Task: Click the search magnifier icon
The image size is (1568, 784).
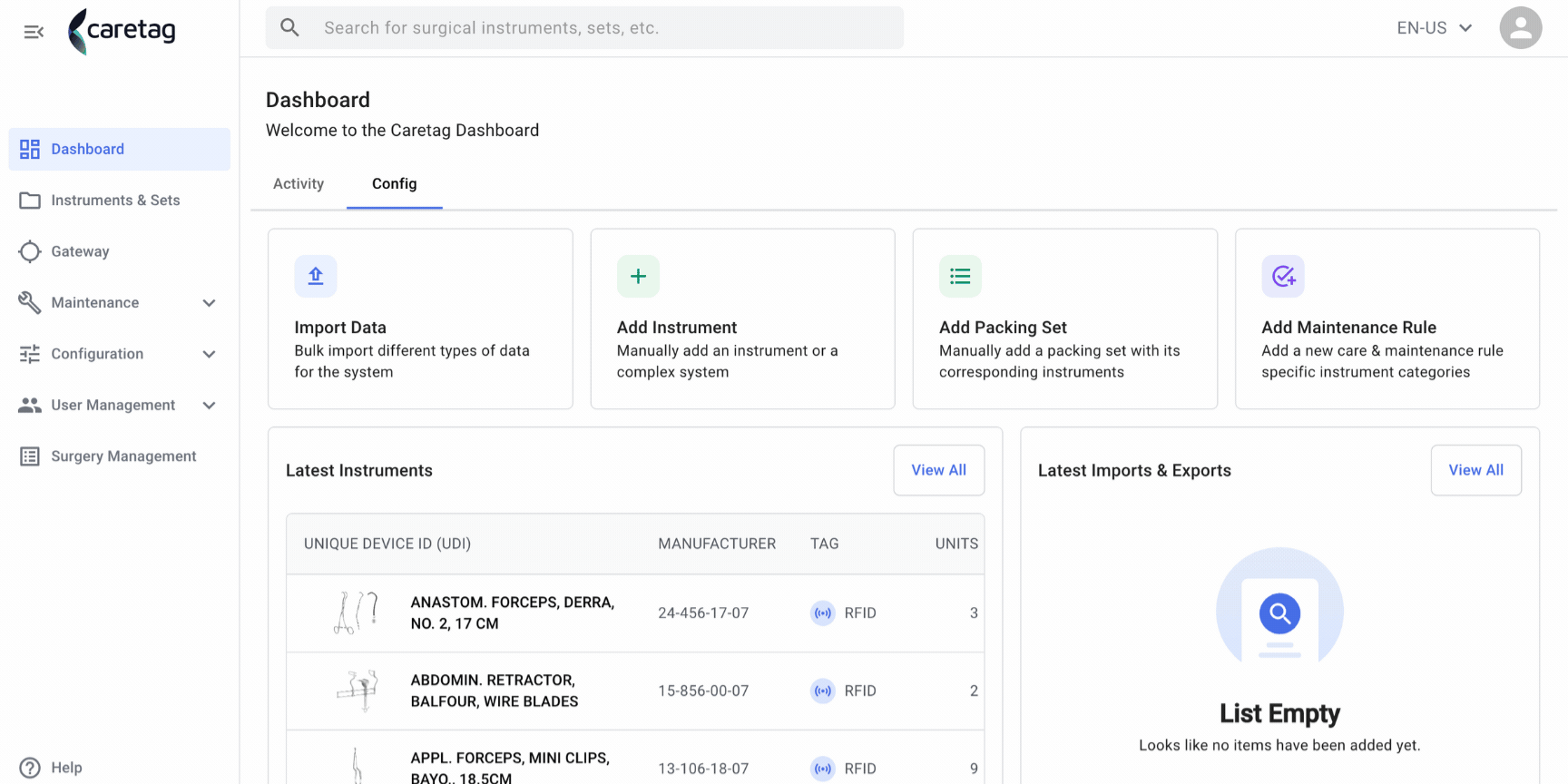Action: click(289, 28)
